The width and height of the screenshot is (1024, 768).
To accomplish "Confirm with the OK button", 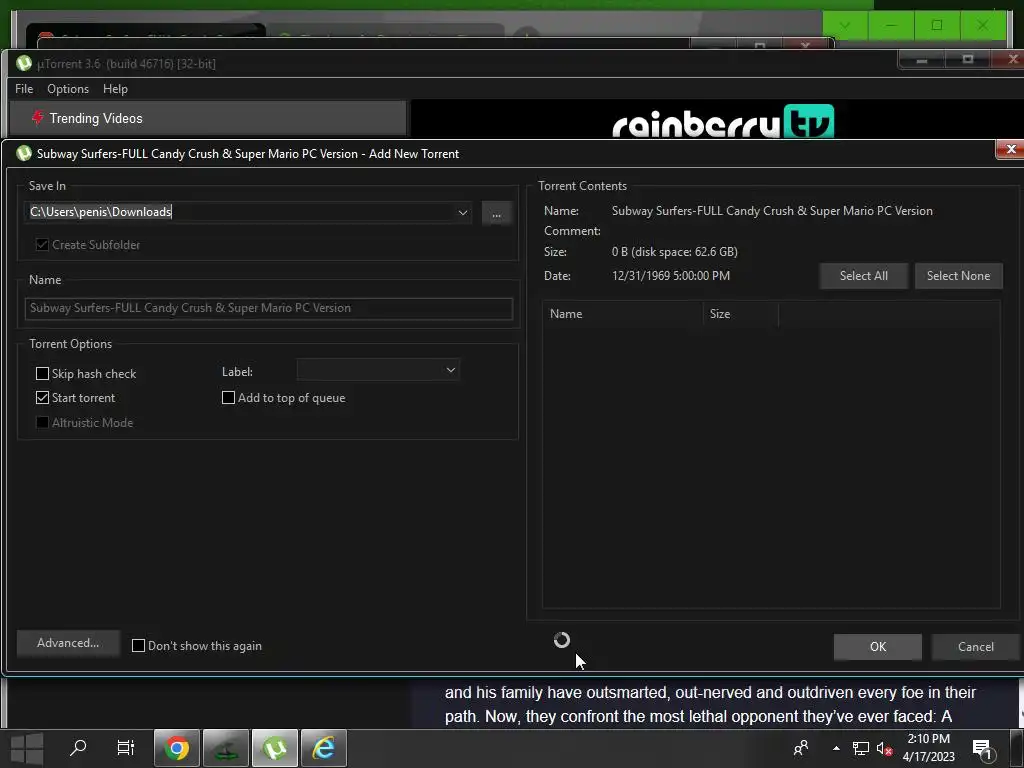I will 878,647.
